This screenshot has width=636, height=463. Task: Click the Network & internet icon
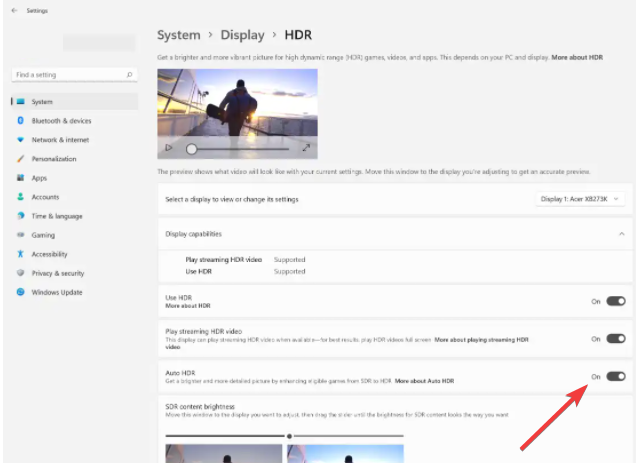tap(20, 140)
